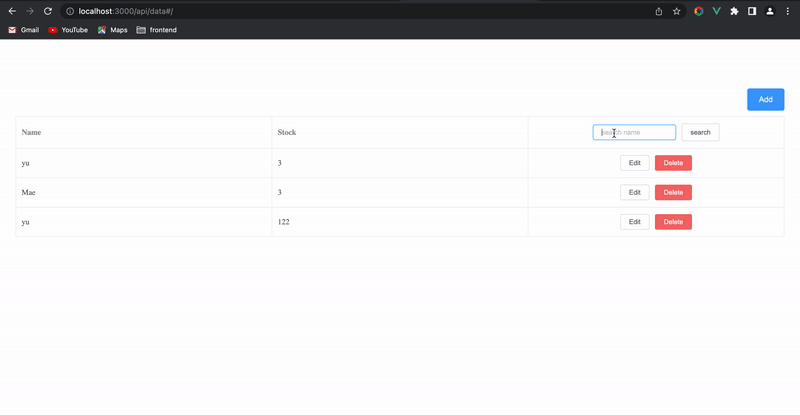Viewport: 800px width, 416px height.
Task: Click the share page icon
Action: point(659,11)
